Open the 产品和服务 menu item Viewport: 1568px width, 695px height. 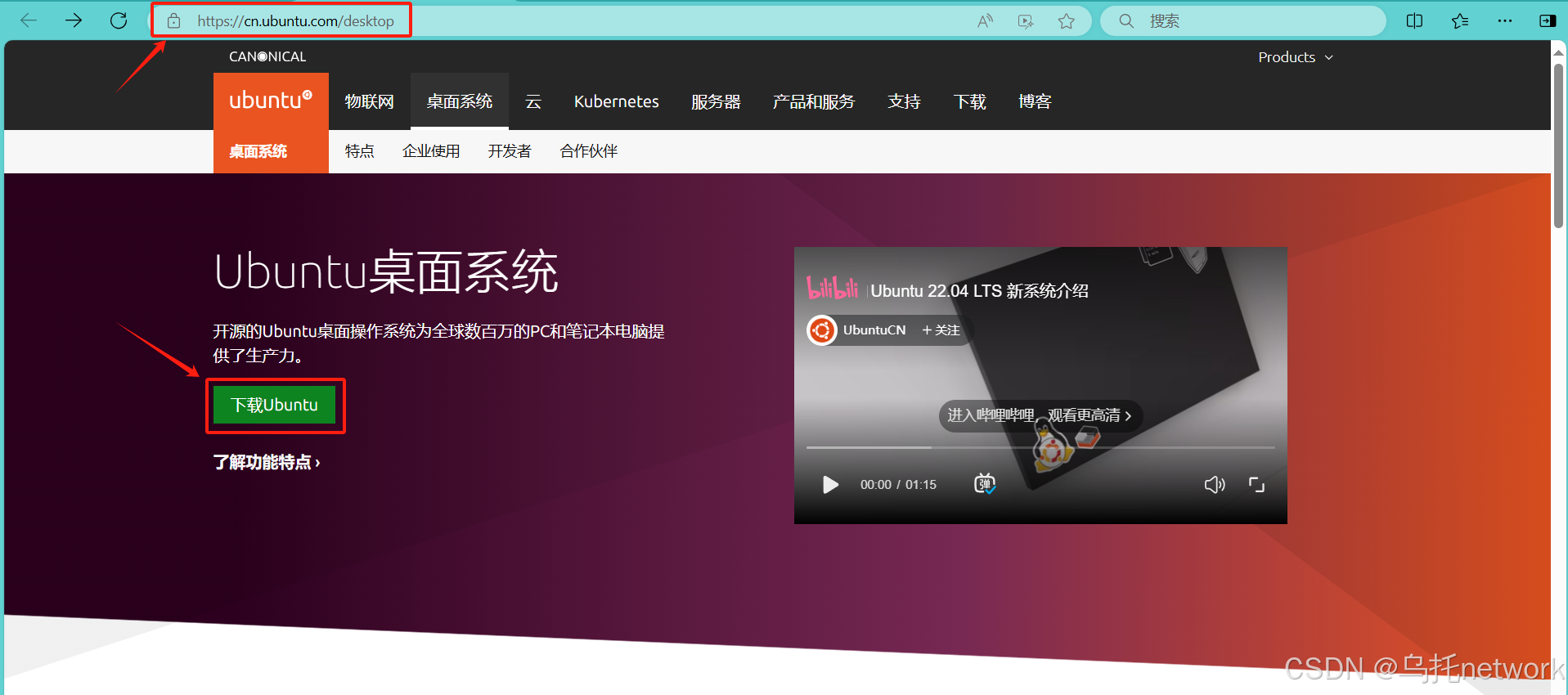[814, 101]
